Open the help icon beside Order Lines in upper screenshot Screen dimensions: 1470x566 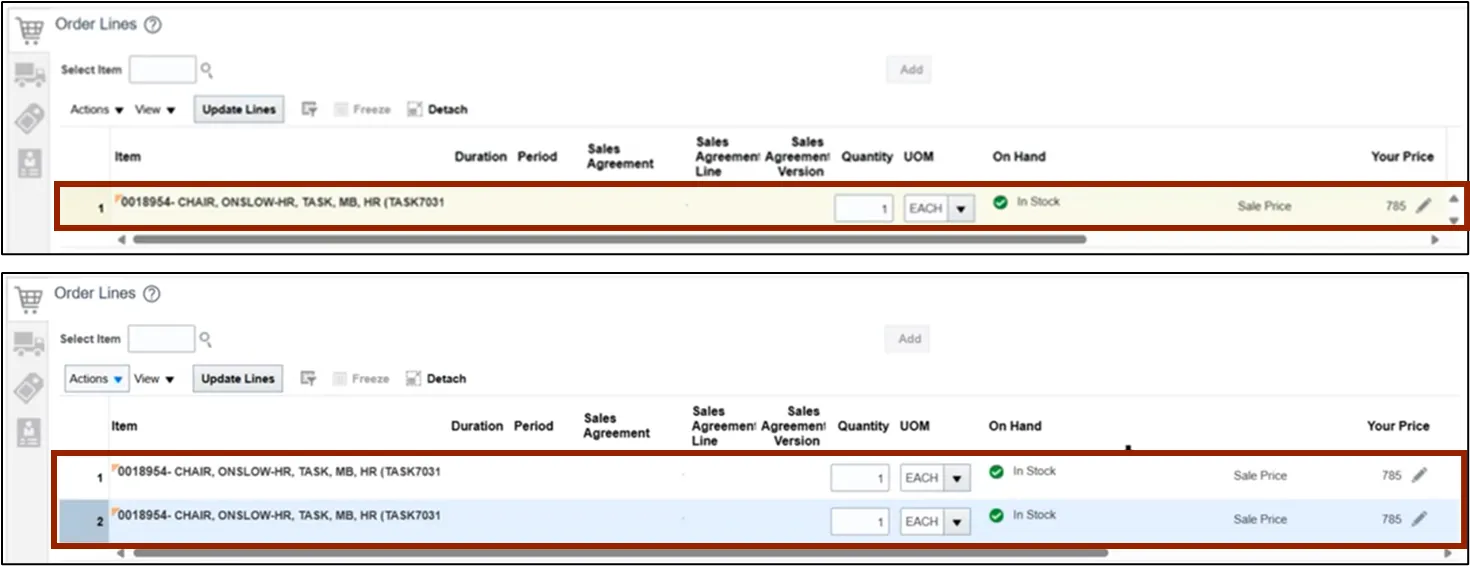(152, 25)
